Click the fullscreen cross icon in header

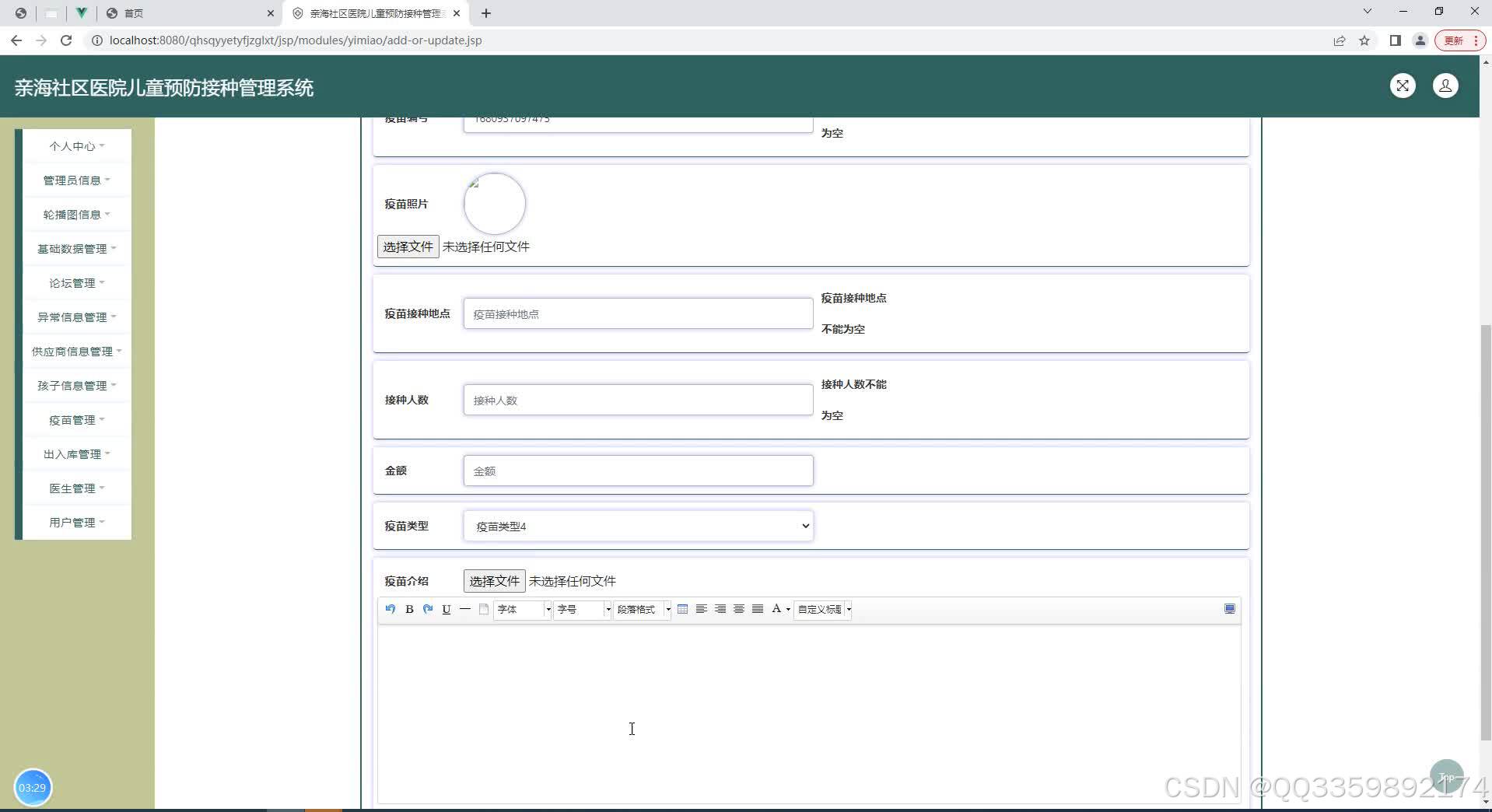[x=1403, y=86]
